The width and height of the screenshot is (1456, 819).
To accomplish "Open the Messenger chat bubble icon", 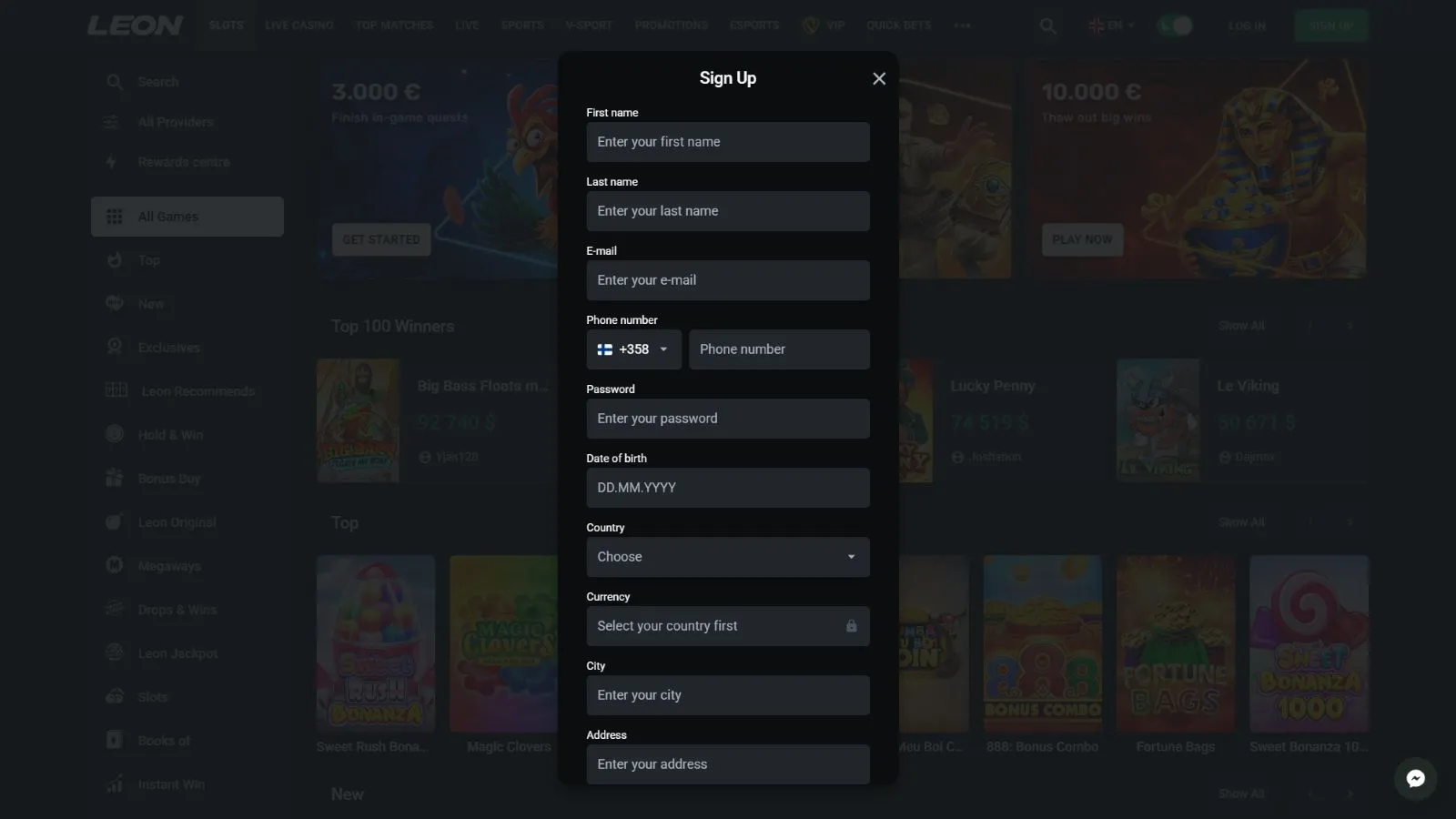I will click(x=1416, y=778).
